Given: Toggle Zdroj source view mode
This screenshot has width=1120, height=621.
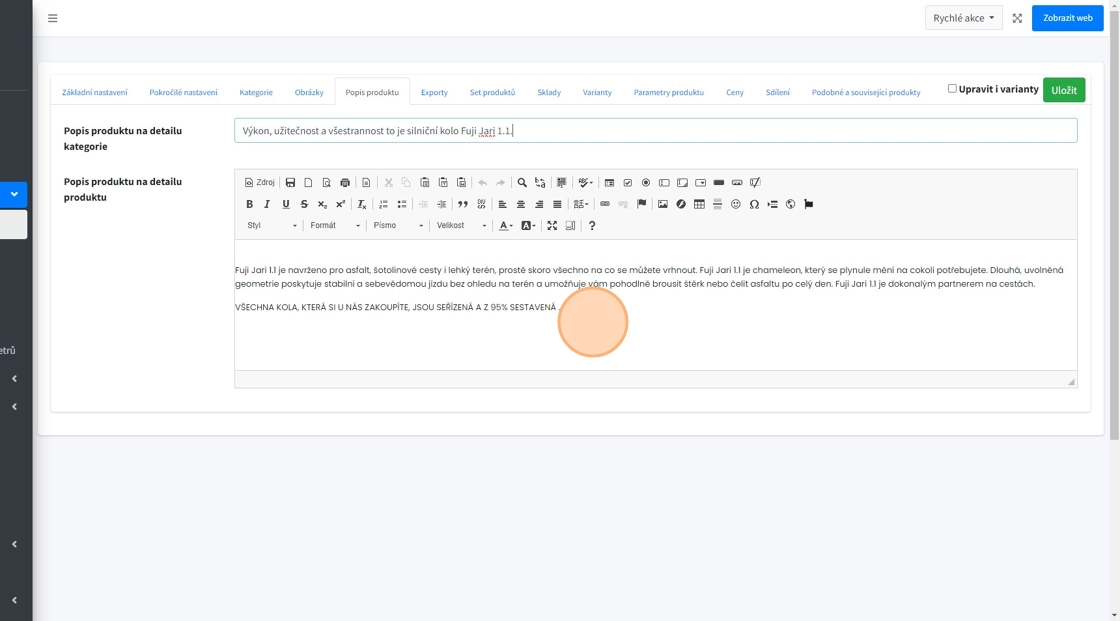Looking at the screenshot, I should 260,183.
